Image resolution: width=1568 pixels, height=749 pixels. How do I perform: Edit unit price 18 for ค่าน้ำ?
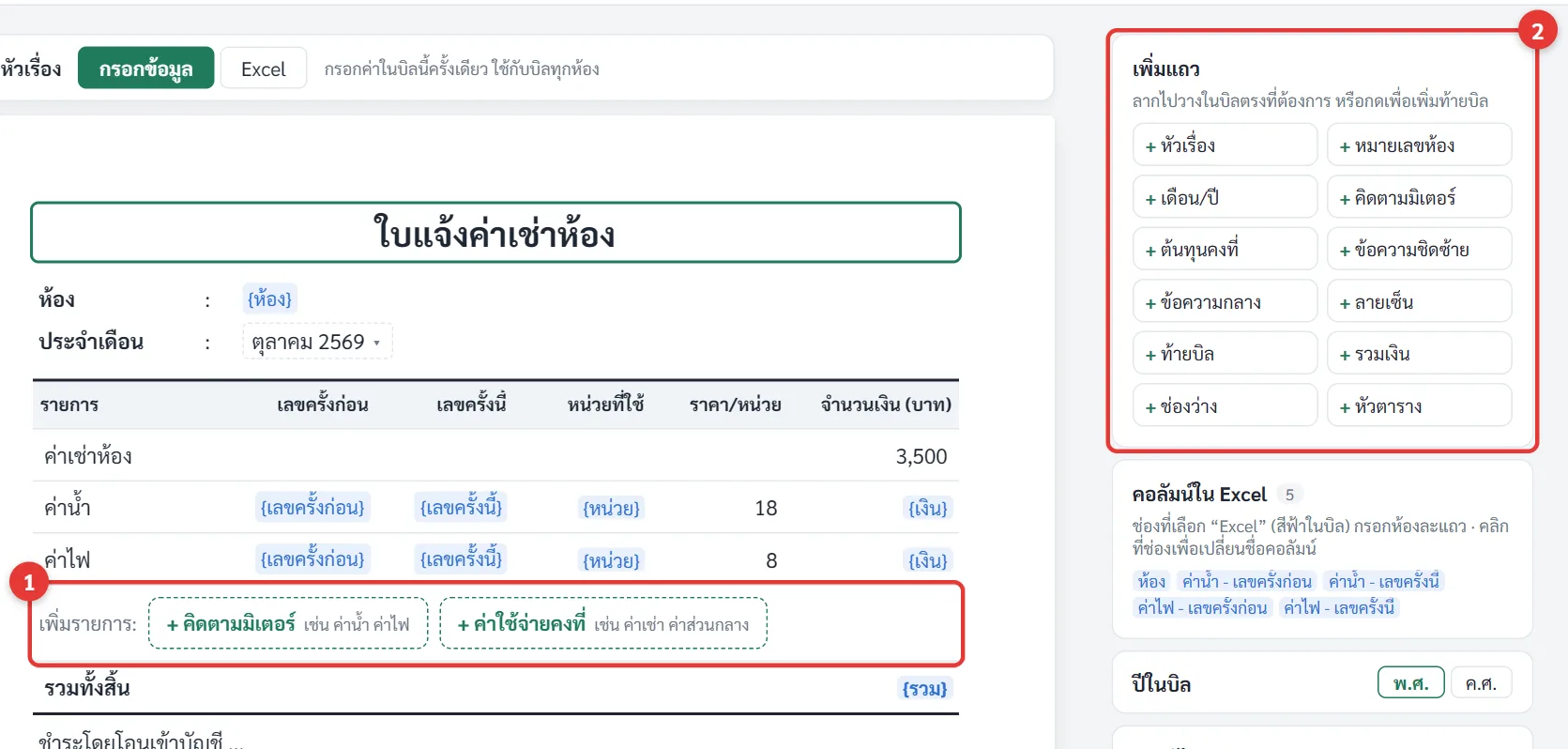pyautogui.click(x=766, y=508)
